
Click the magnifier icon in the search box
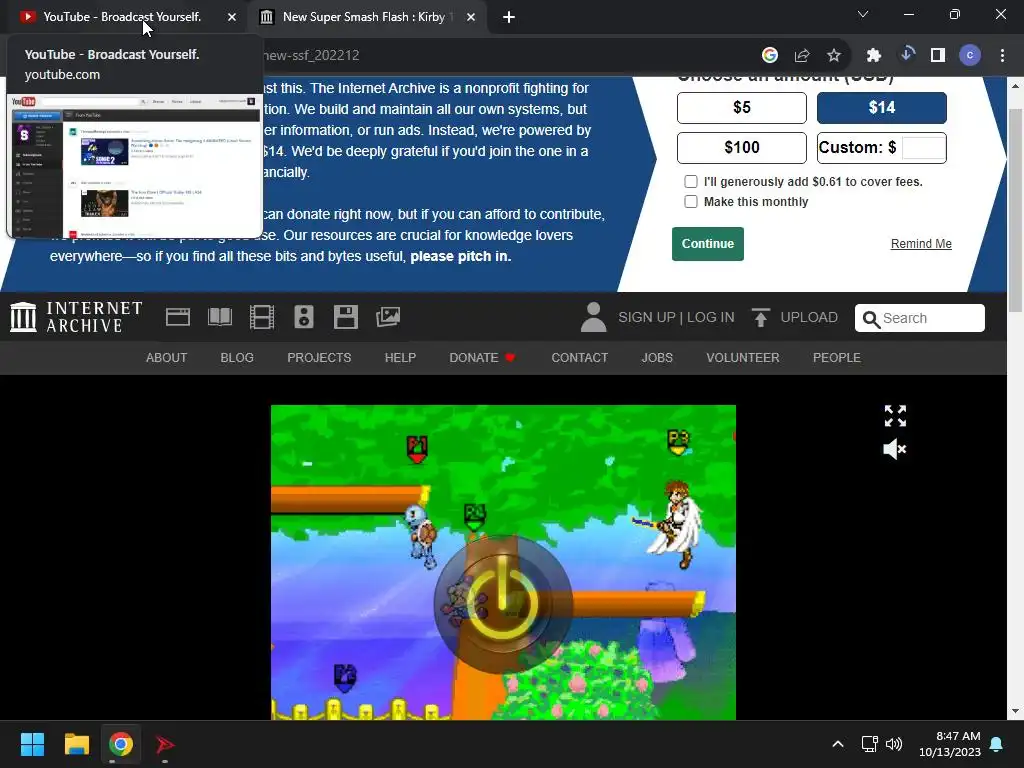point(871,319)
